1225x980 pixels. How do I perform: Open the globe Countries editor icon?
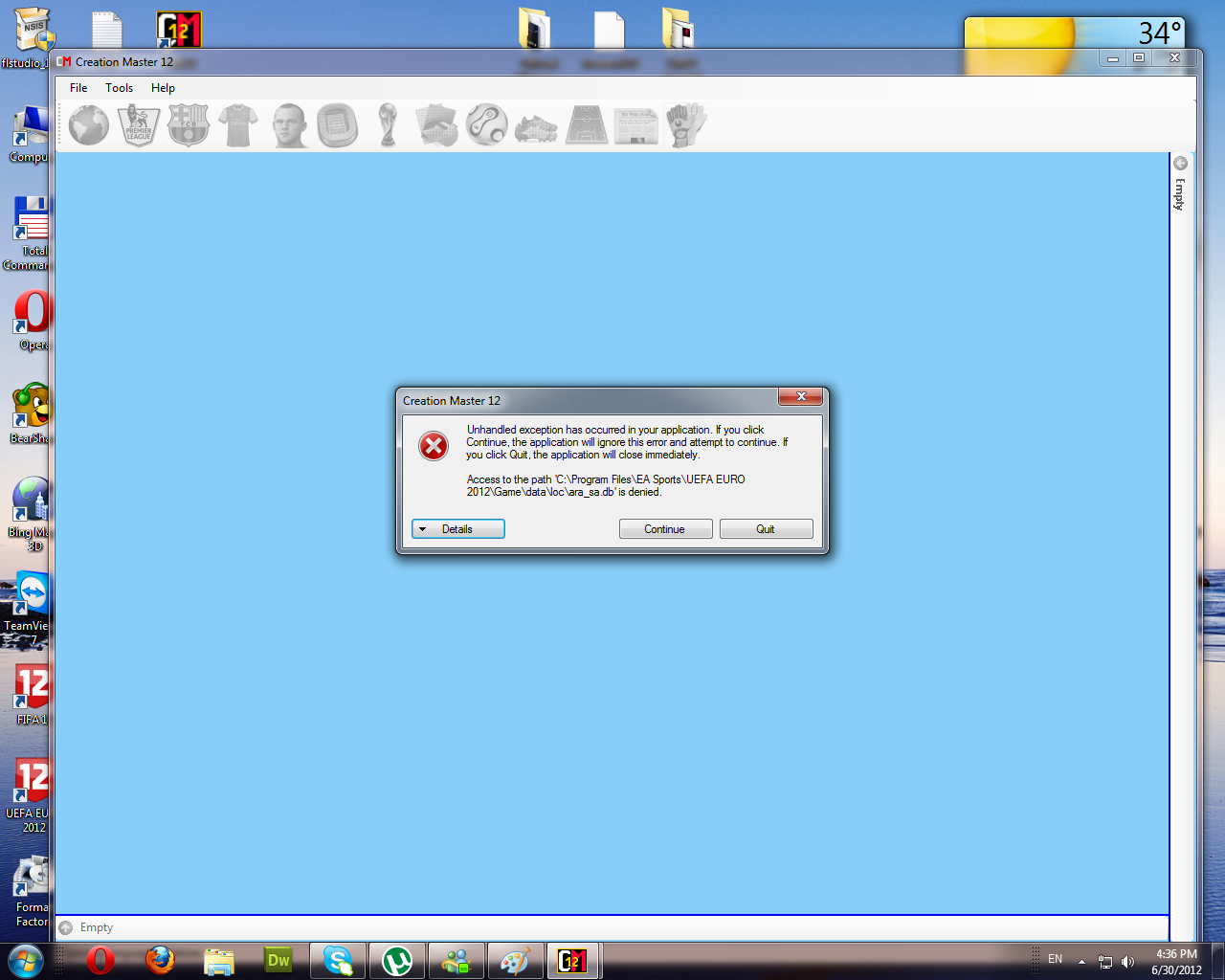click(x=89, y=125)
